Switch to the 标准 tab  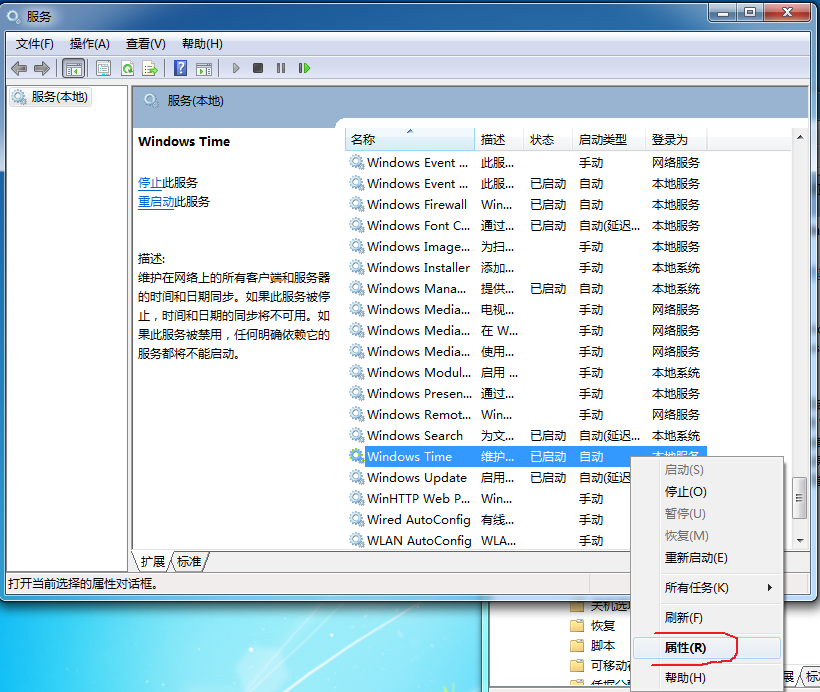point(189,562)
